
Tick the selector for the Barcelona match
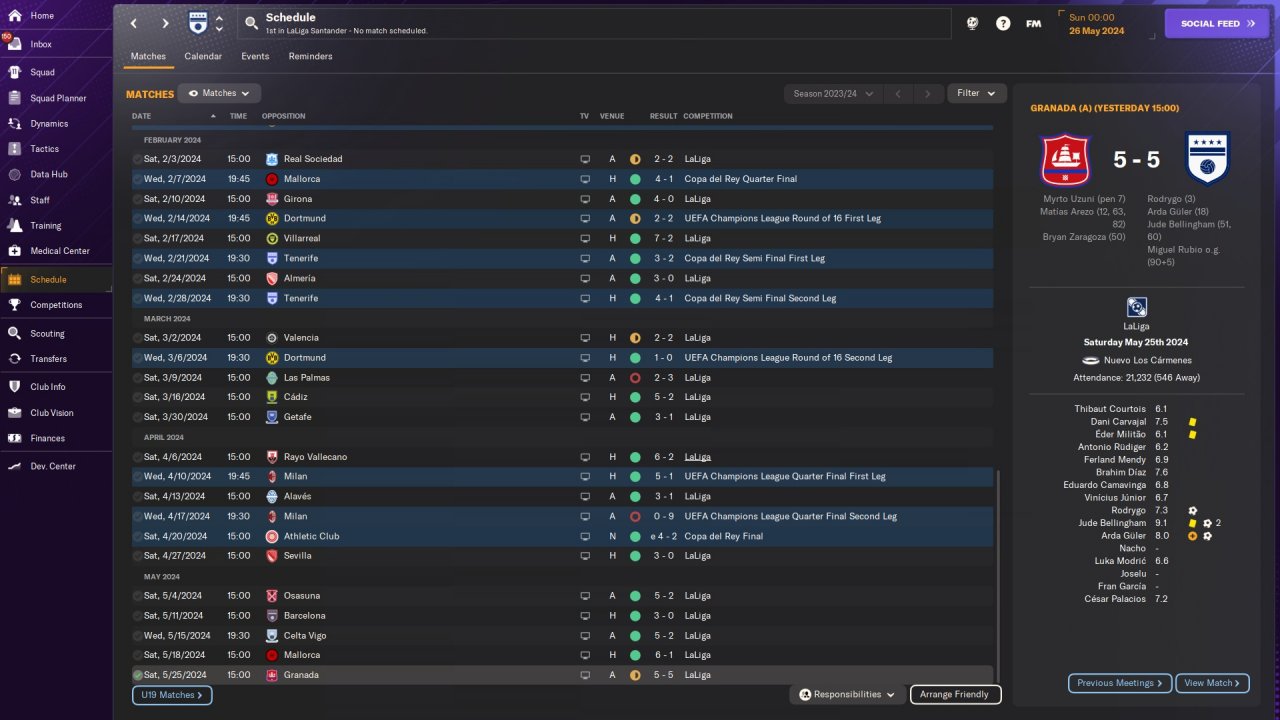[x=138, y=616]
